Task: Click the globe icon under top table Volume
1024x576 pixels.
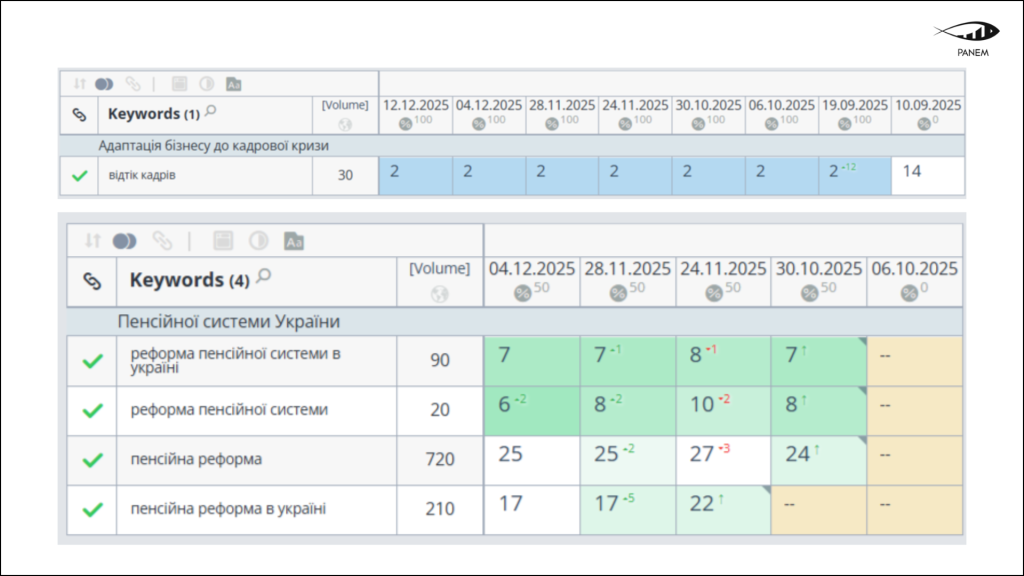Action: pos(345,124)
